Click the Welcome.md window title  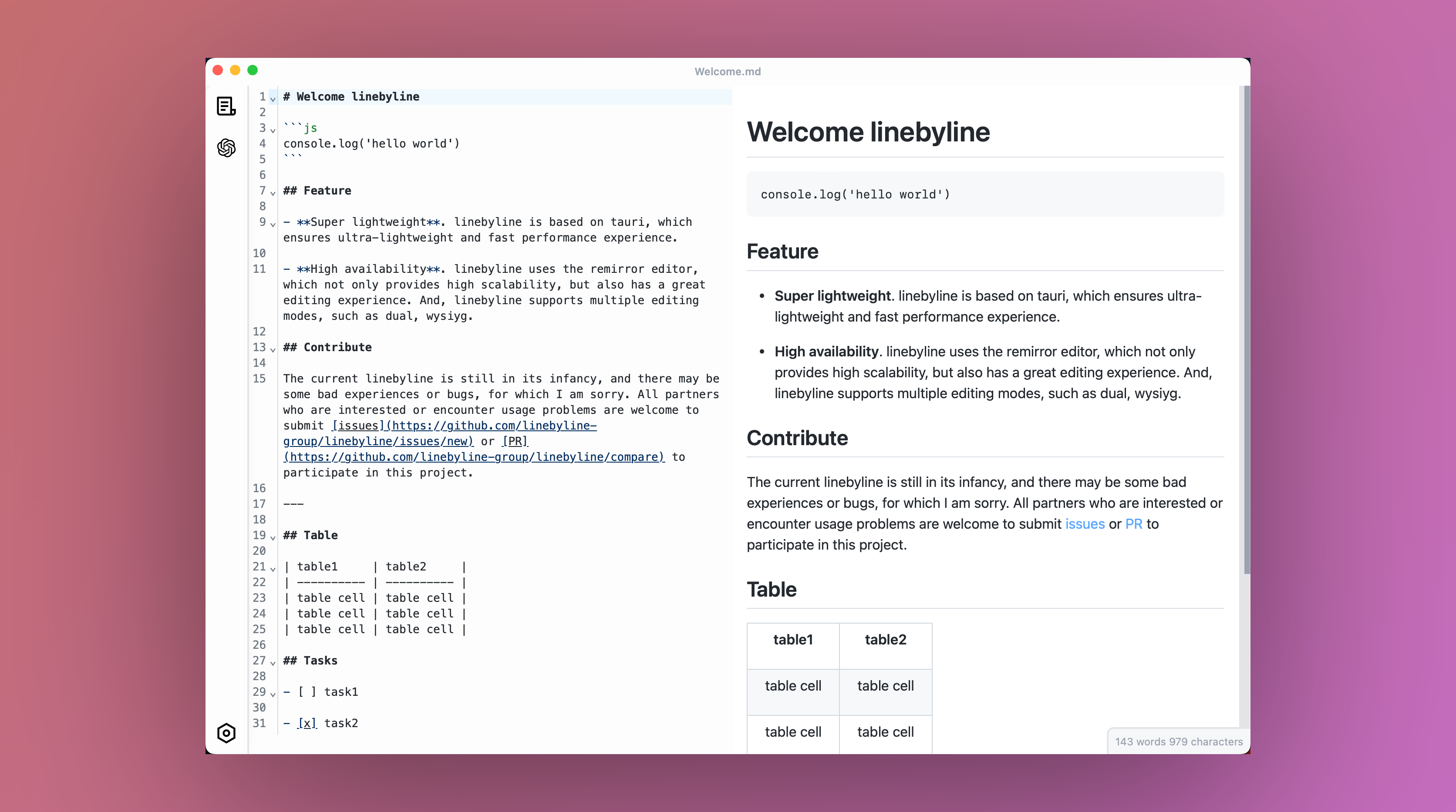728,71
